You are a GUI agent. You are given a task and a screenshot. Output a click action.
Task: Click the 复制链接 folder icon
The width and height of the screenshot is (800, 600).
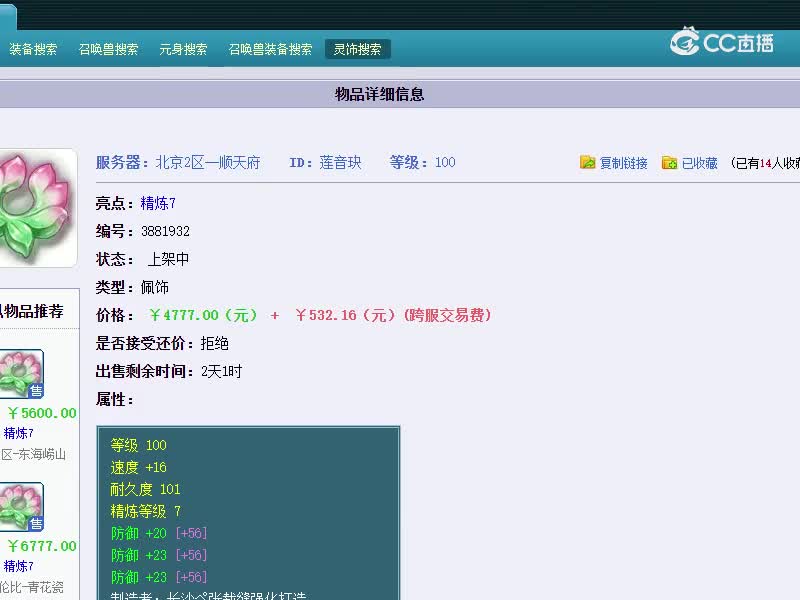(588, 162)
